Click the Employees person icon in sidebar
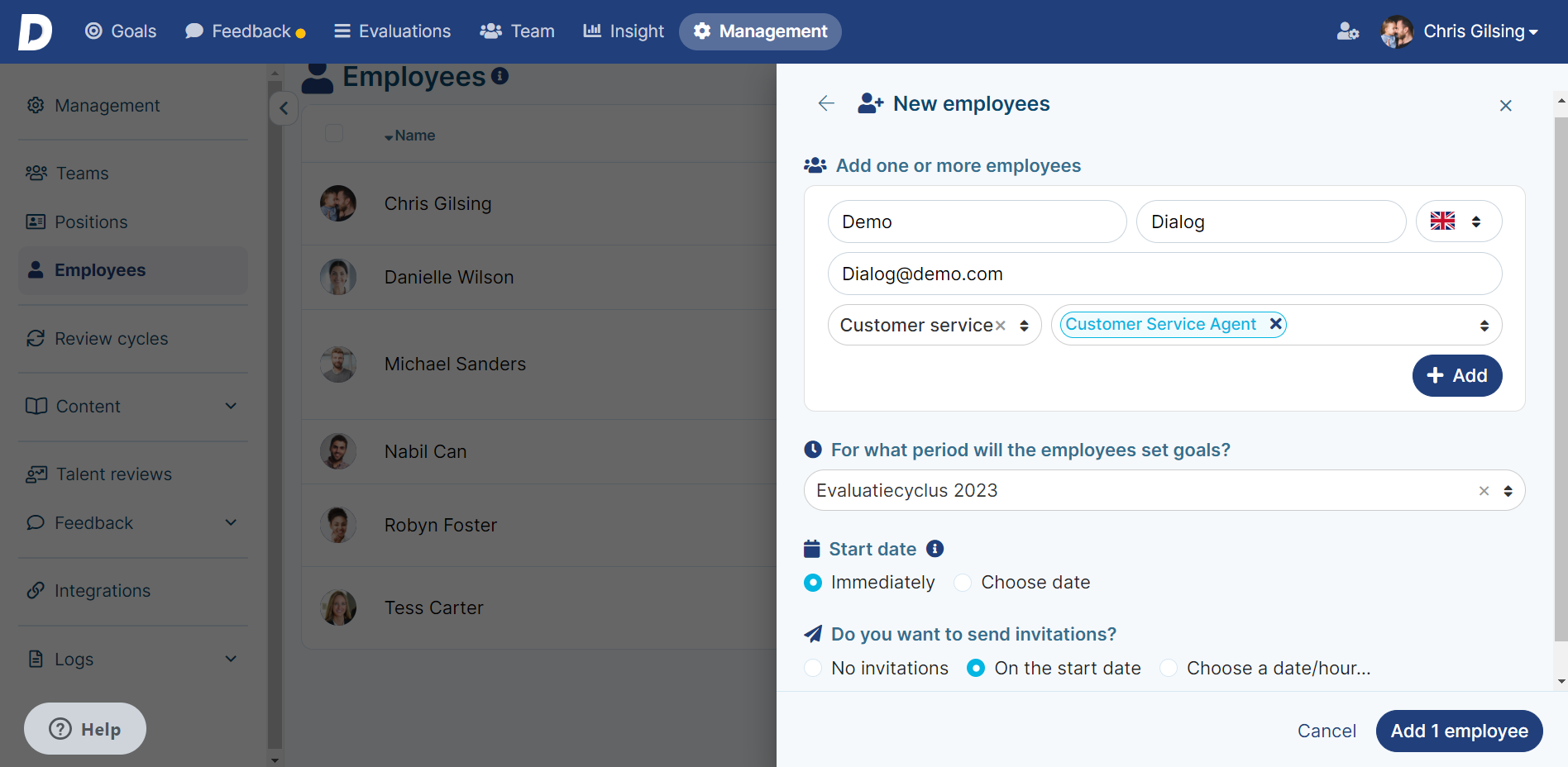 [36, 269]
